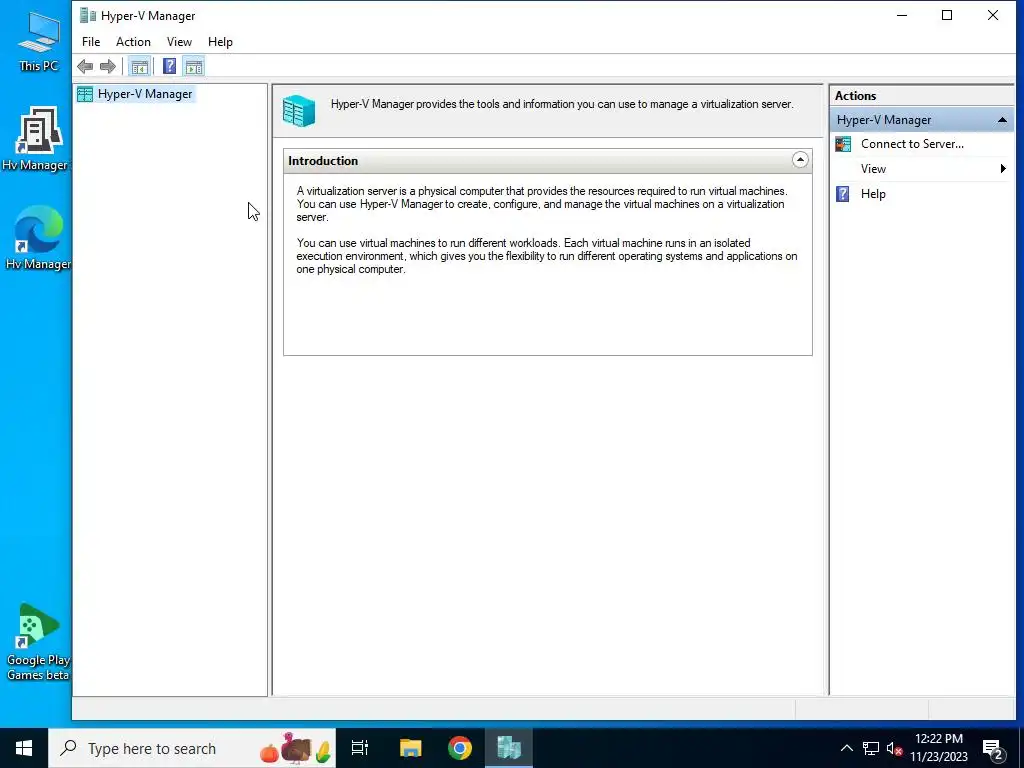Image resolution: width=1024 pixels, height=768 pixels.
Task: Open the File menu
Action: 91,42
